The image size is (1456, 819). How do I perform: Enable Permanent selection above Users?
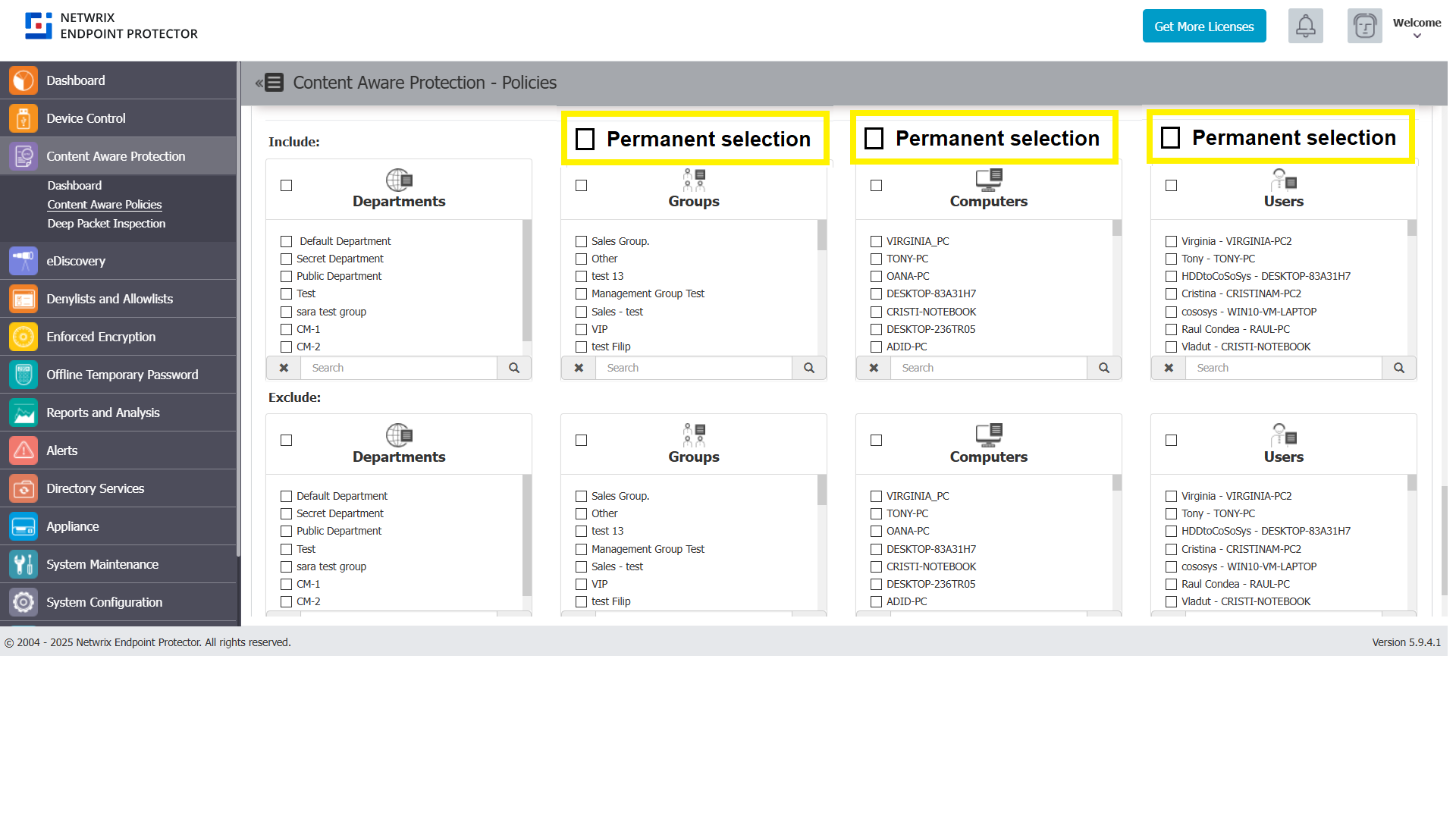[1171, 138]
